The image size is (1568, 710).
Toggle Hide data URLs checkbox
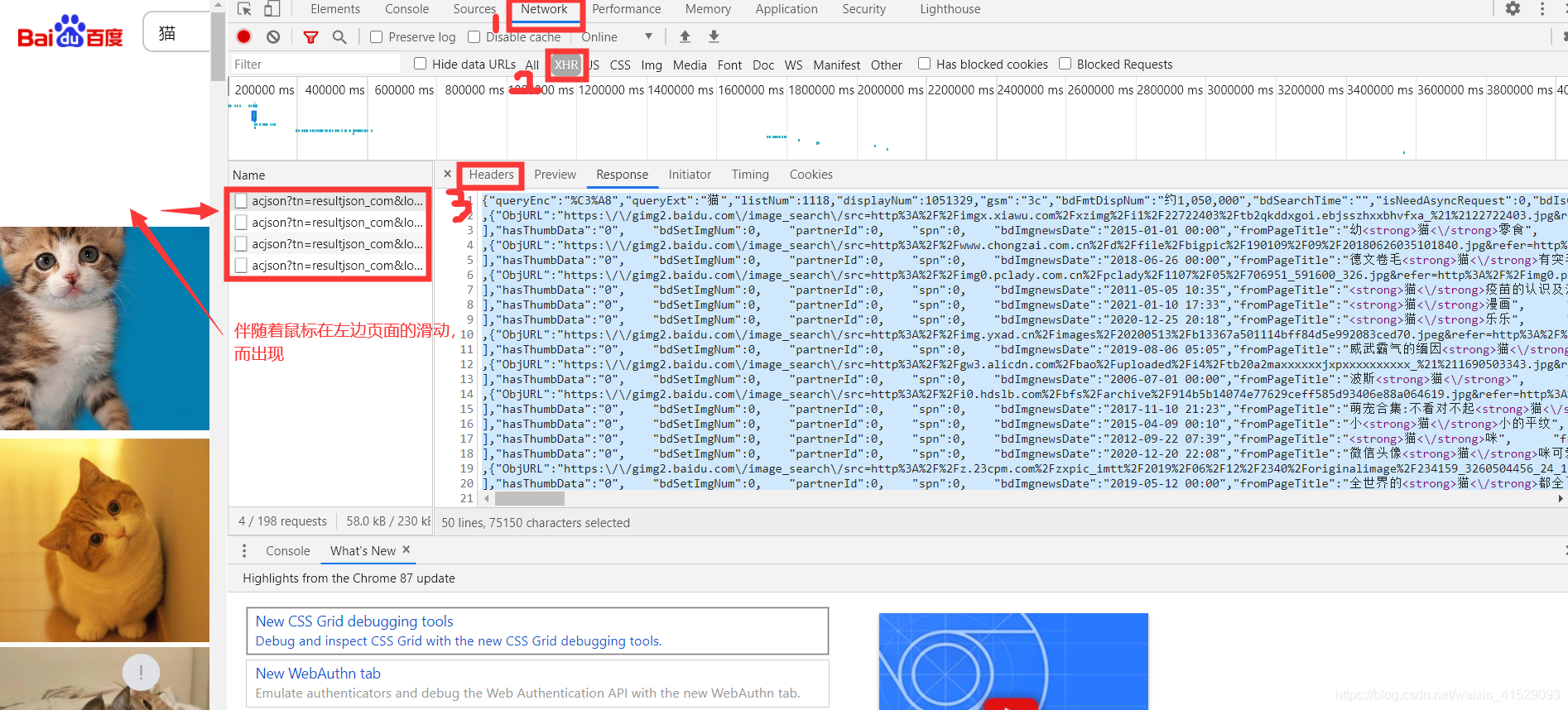coord(420,64)
